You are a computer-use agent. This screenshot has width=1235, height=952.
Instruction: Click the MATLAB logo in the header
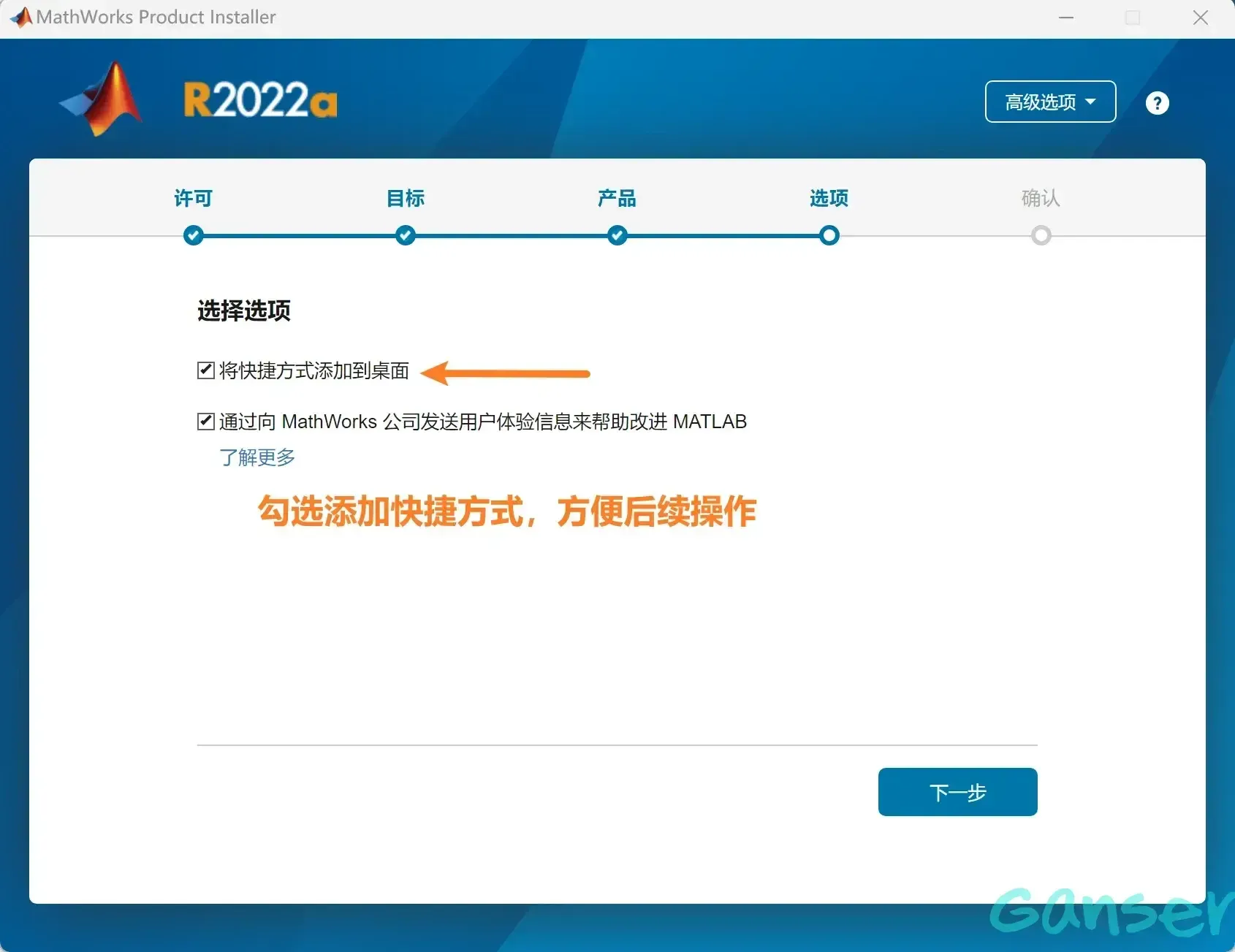[102, 99]
